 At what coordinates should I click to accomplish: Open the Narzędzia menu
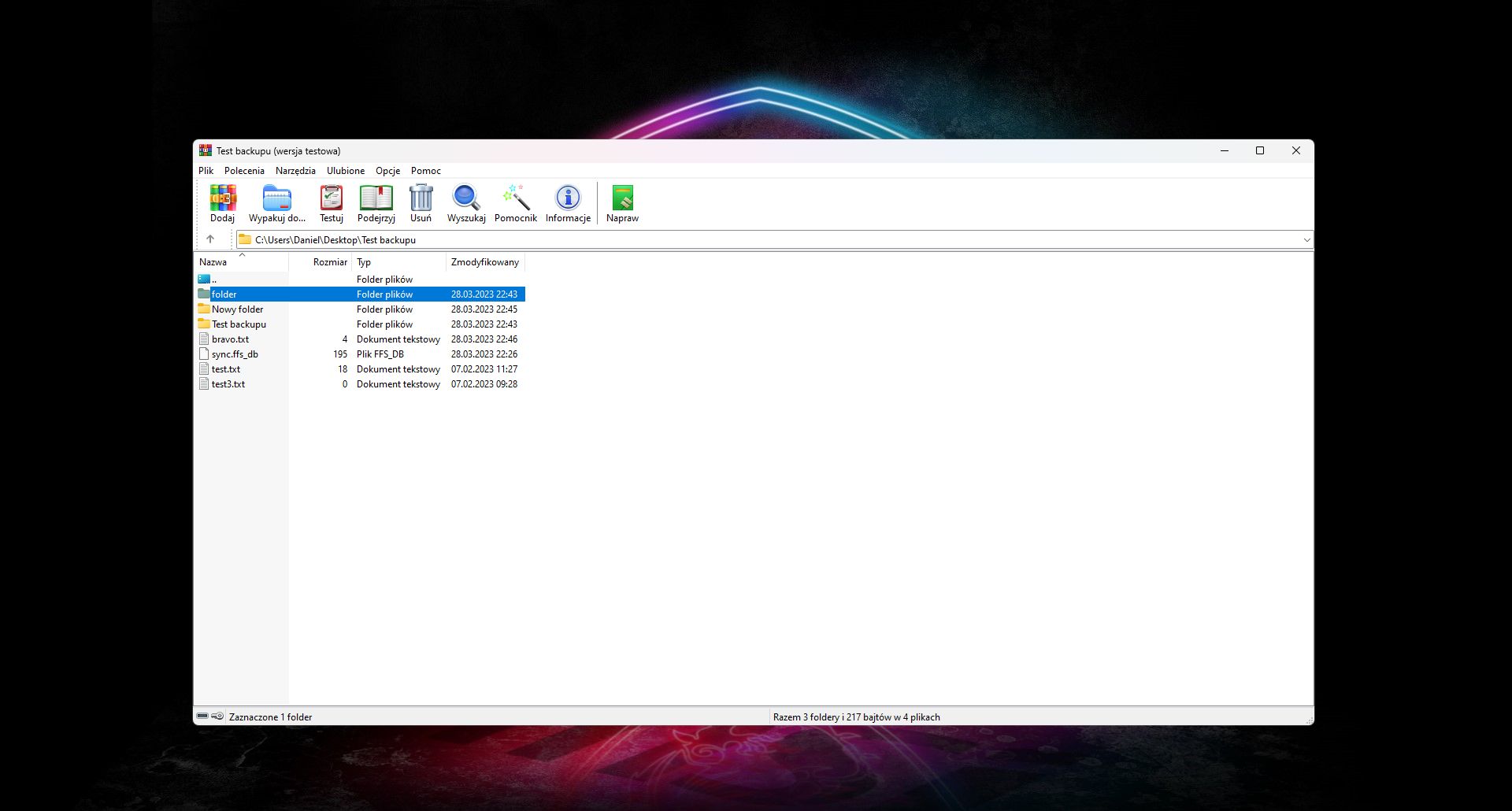(296, 171)
